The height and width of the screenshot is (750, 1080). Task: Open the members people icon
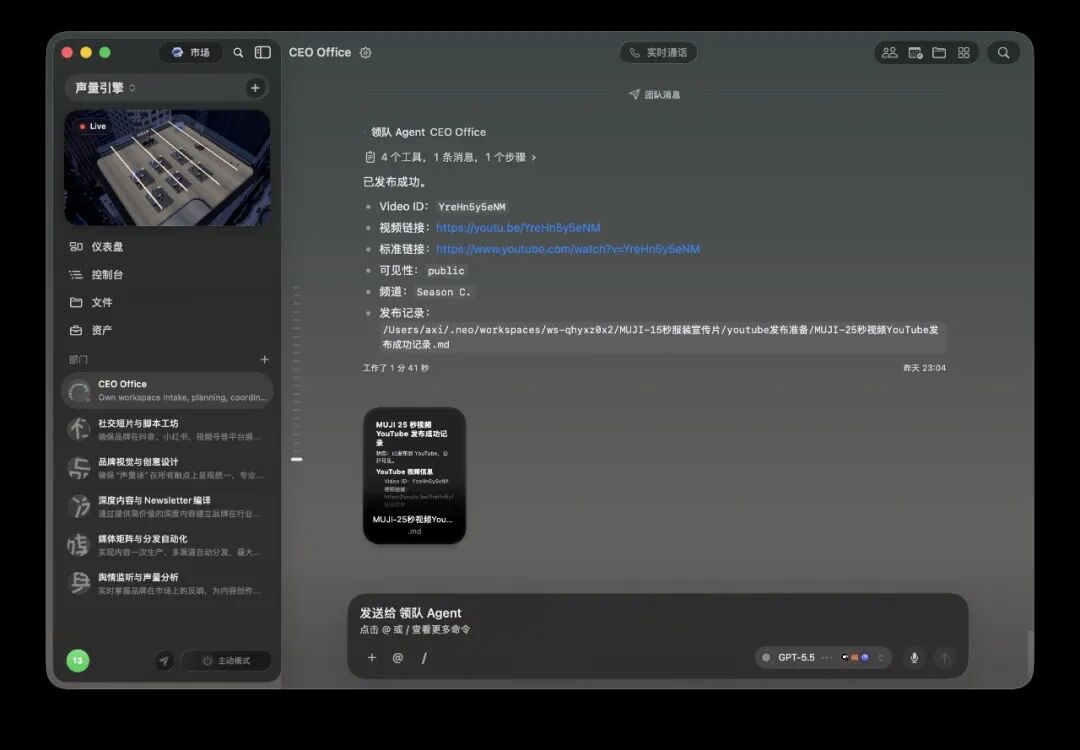(890, 52)
